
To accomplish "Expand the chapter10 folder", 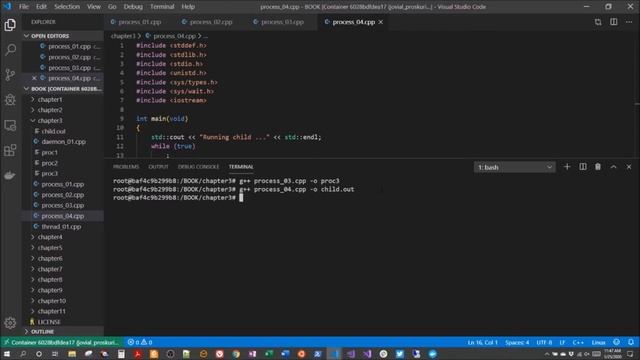I will point(51,301).
